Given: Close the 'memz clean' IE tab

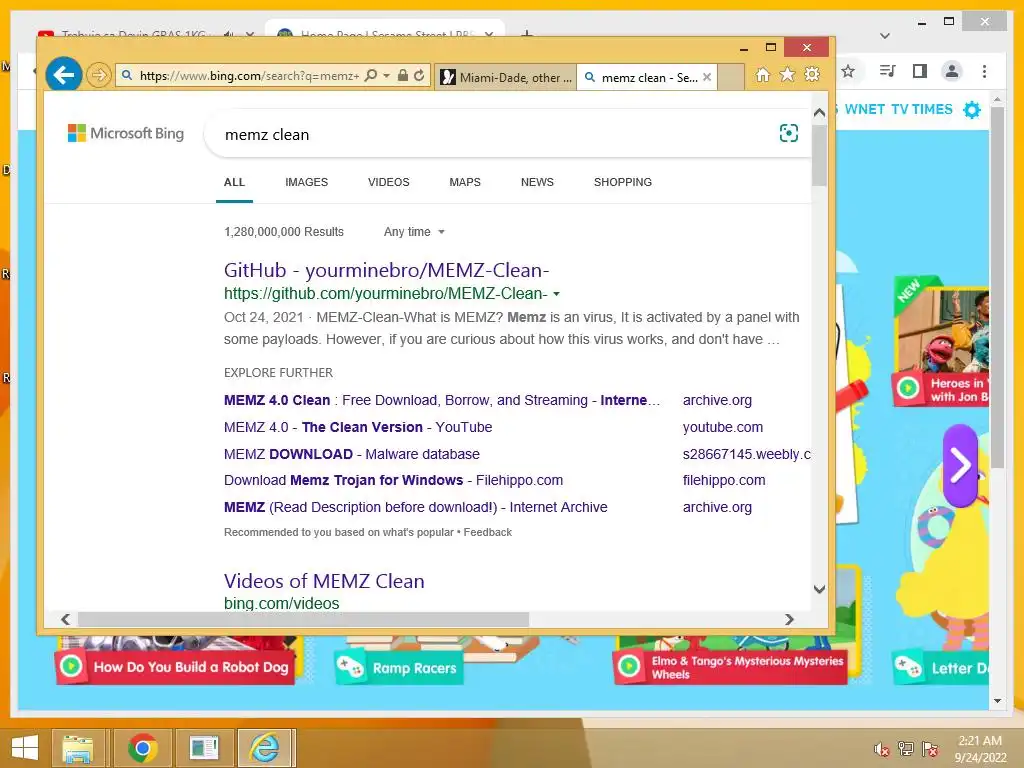Looking at the screenshot, I should 707,77.
